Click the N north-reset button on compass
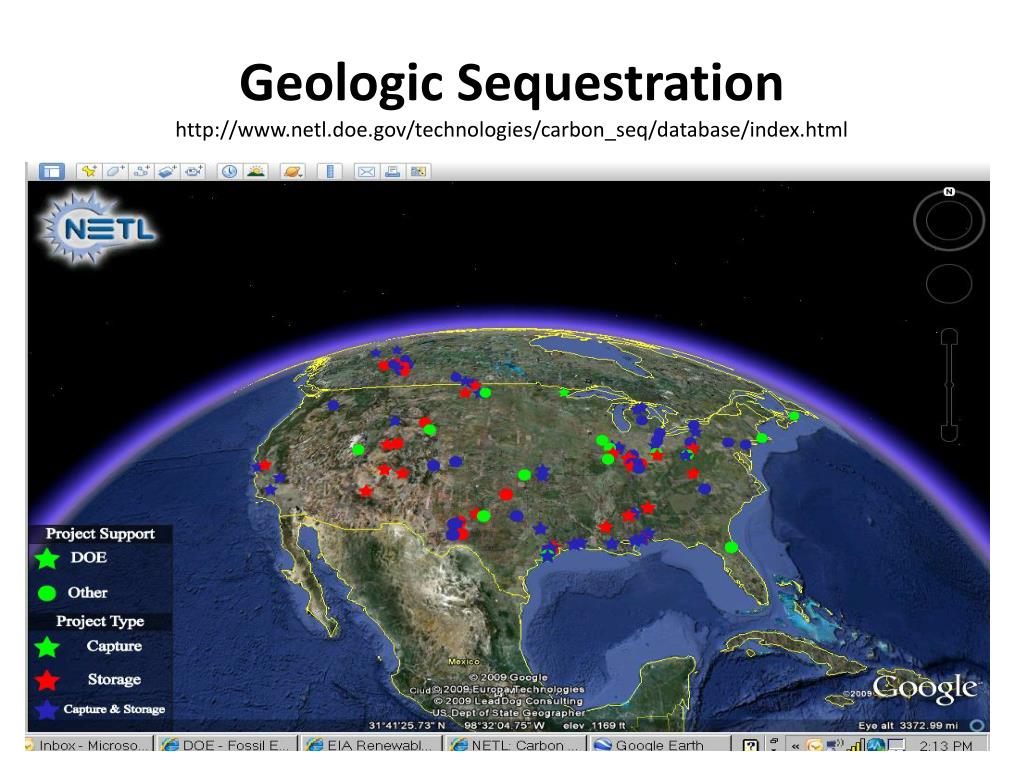Image resolution: width=1024 pixels, height=768 pixels. tap(949, 191)
